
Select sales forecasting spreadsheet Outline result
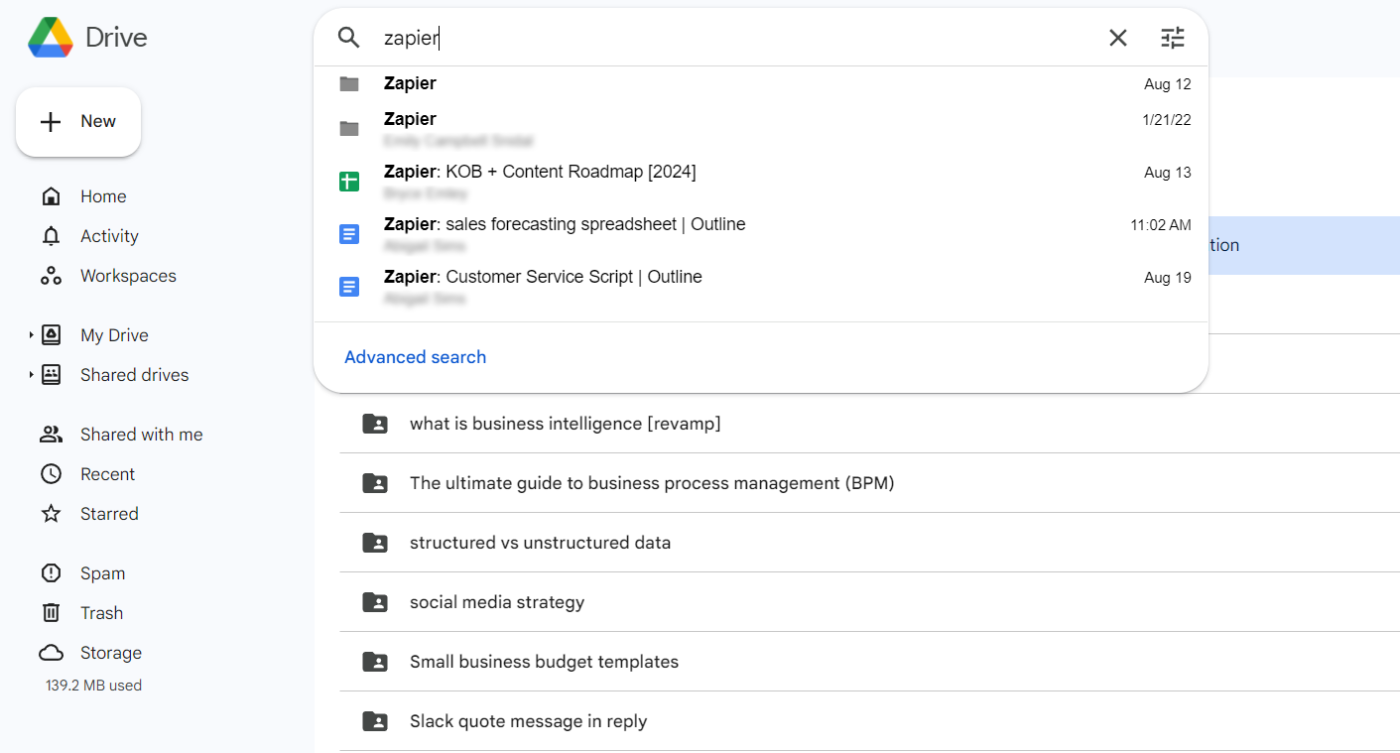(564, 225)
